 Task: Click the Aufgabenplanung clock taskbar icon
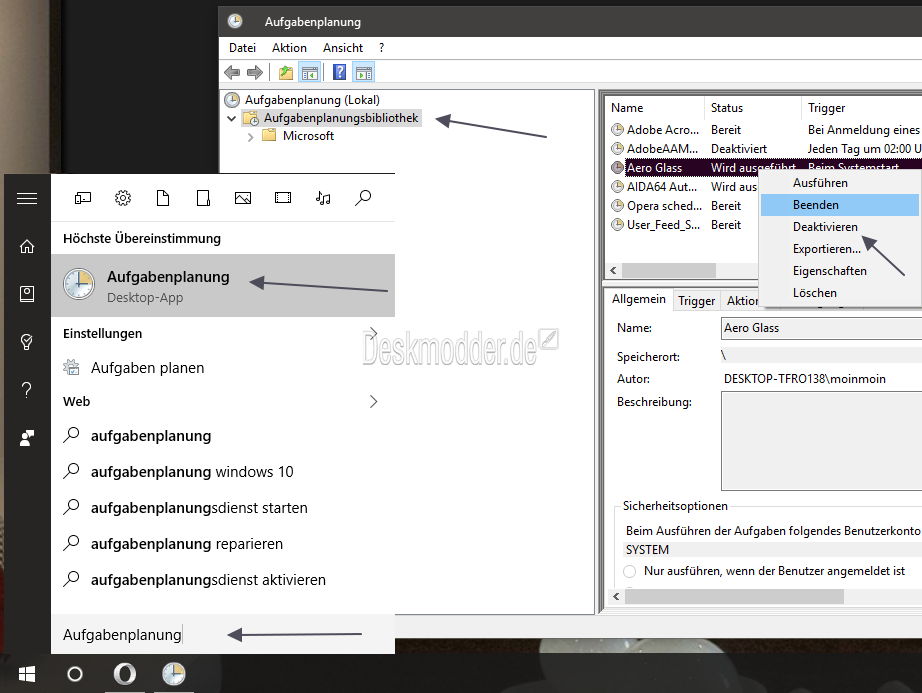click(x=173, y=674)
